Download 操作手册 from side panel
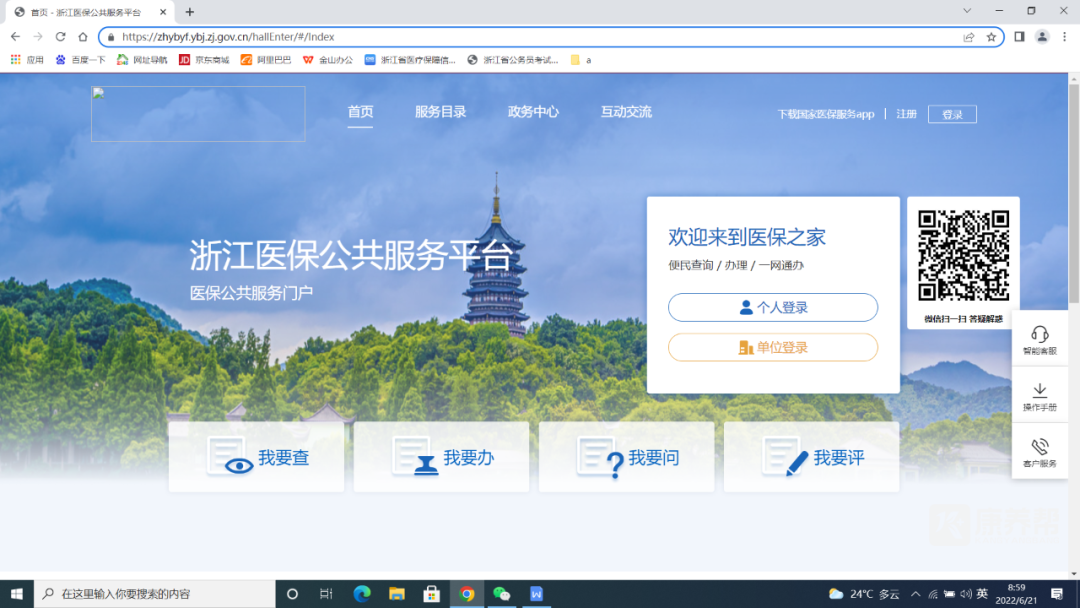The image size is (1080, 608). point(1039,397)
